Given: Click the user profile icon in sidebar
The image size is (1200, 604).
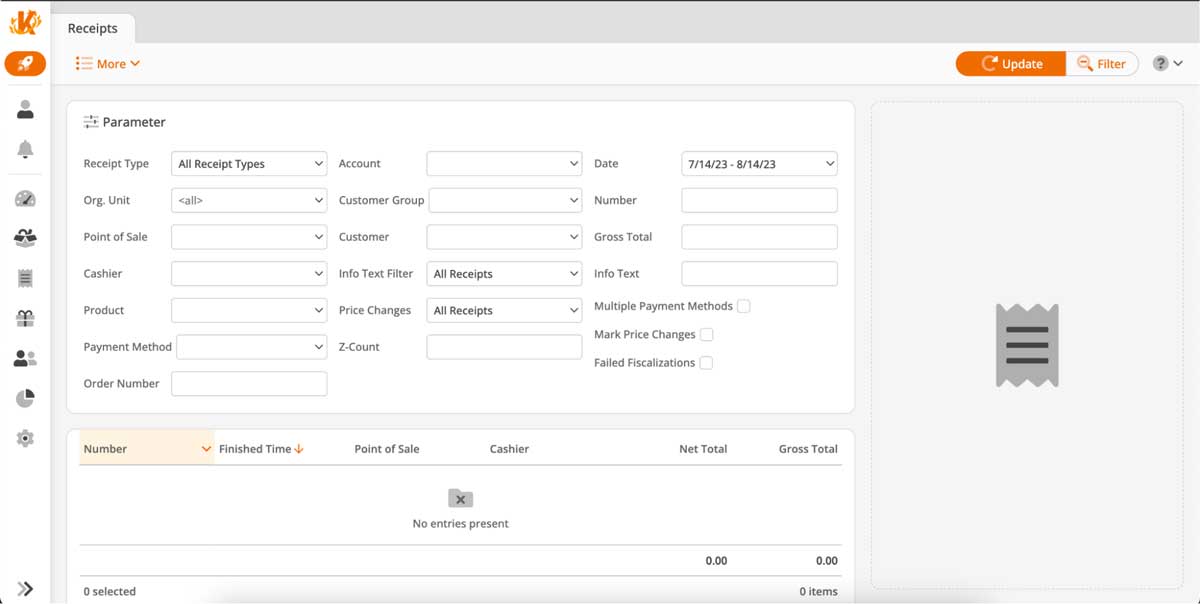Looking at the screenshot, I should 25,110.
